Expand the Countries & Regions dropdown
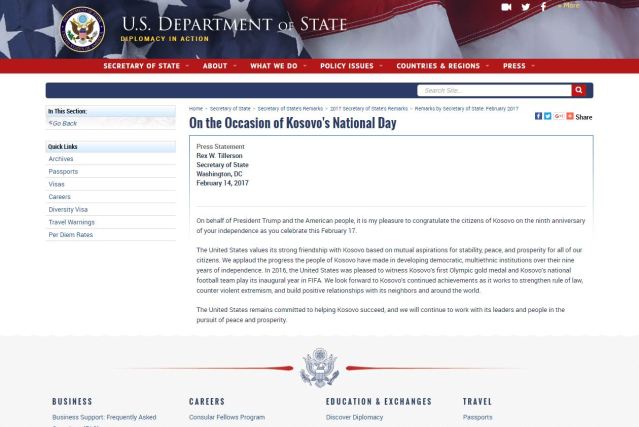The height and width of the screenshot is (427, 639). click(440, 66)
